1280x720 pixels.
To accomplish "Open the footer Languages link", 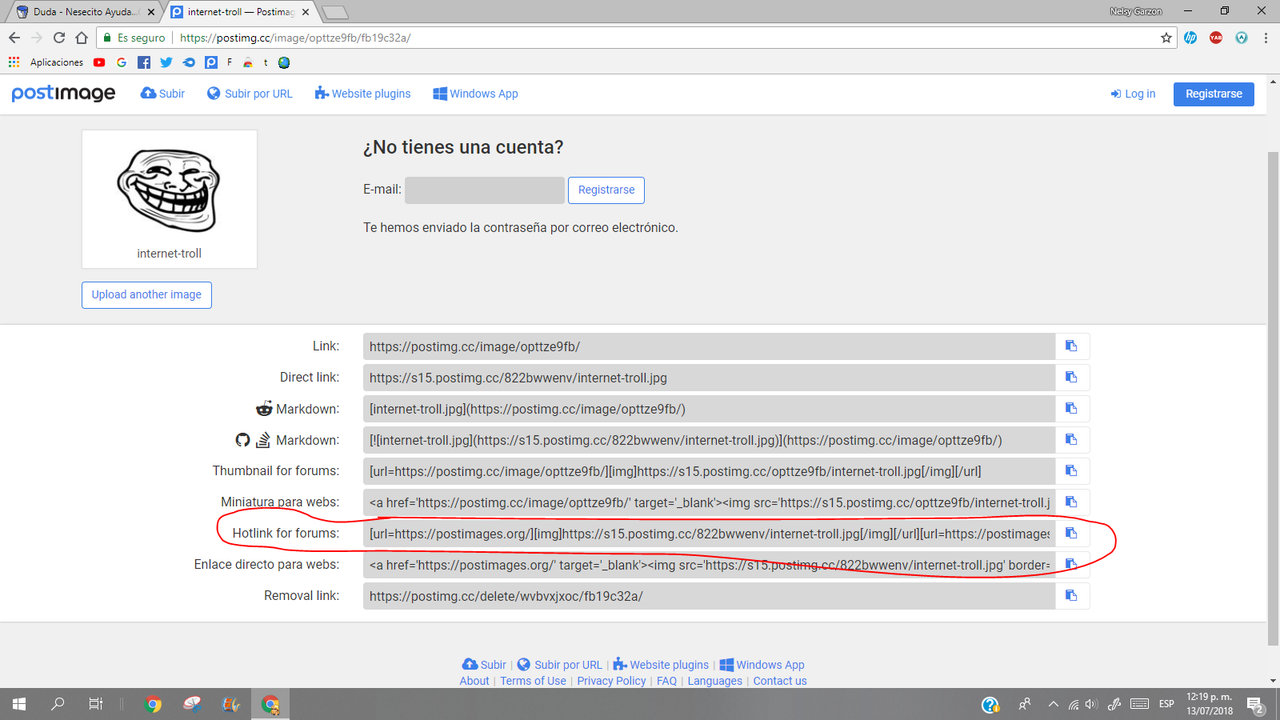I will pyautogui.click(x=715, y=681).
